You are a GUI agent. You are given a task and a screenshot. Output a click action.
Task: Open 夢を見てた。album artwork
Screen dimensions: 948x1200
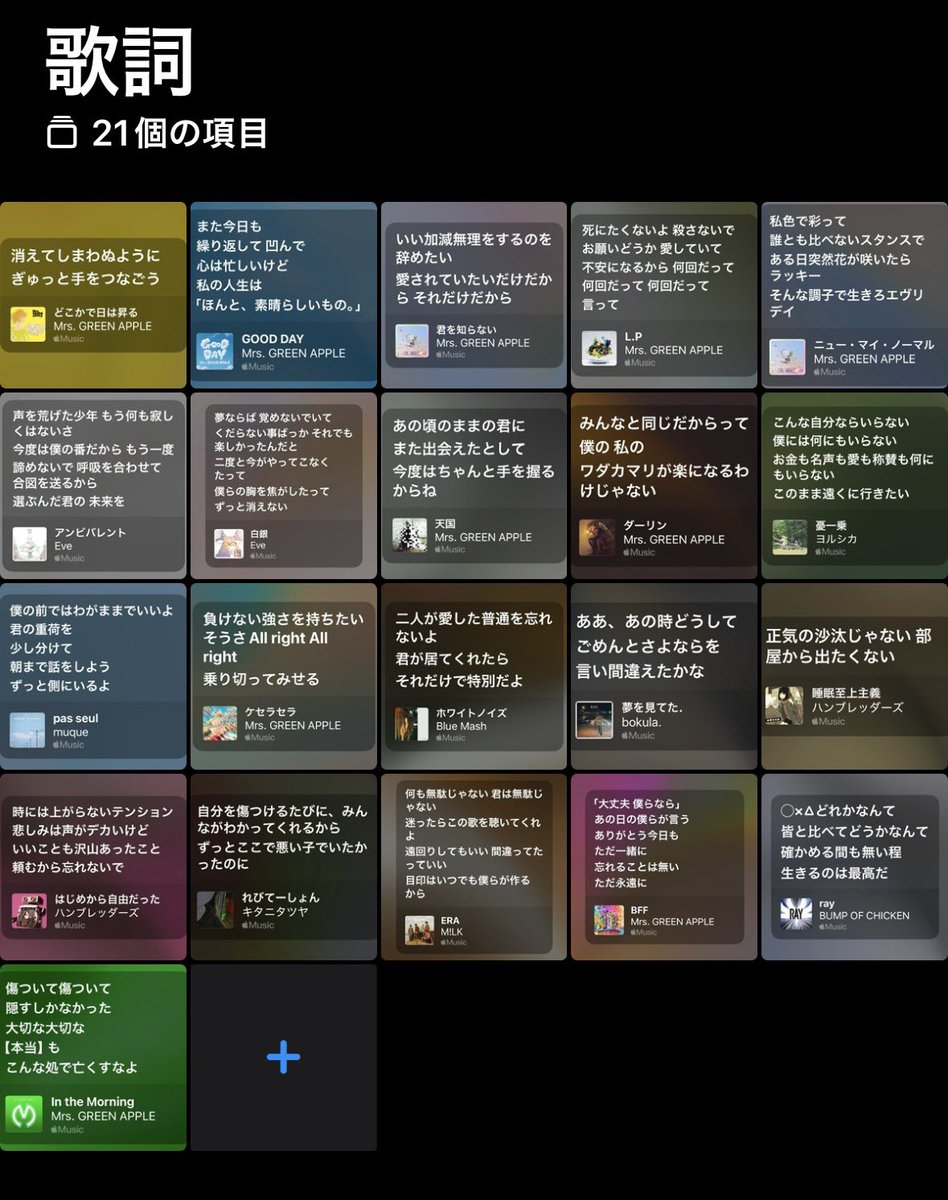pos(594,720)
